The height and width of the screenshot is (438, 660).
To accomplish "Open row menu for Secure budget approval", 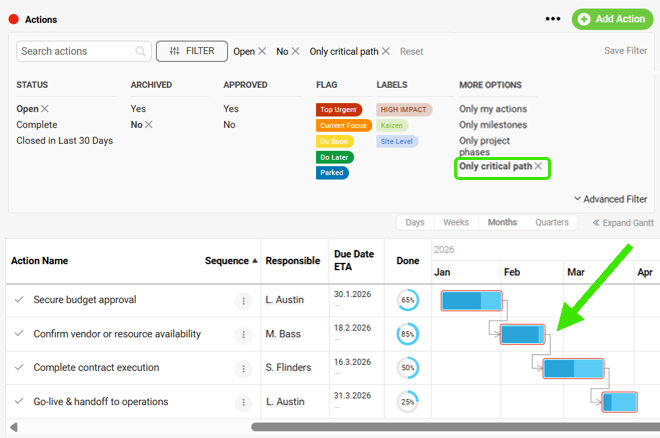I will click(x=243, y=300).
